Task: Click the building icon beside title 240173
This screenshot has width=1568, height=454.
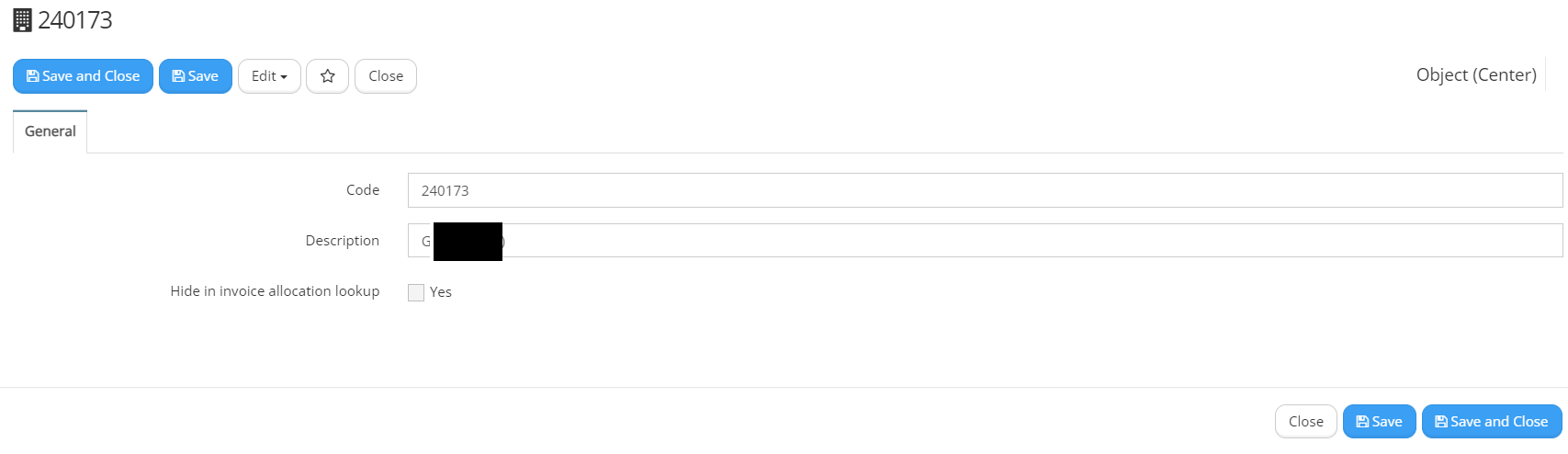Action: point(23,20)
